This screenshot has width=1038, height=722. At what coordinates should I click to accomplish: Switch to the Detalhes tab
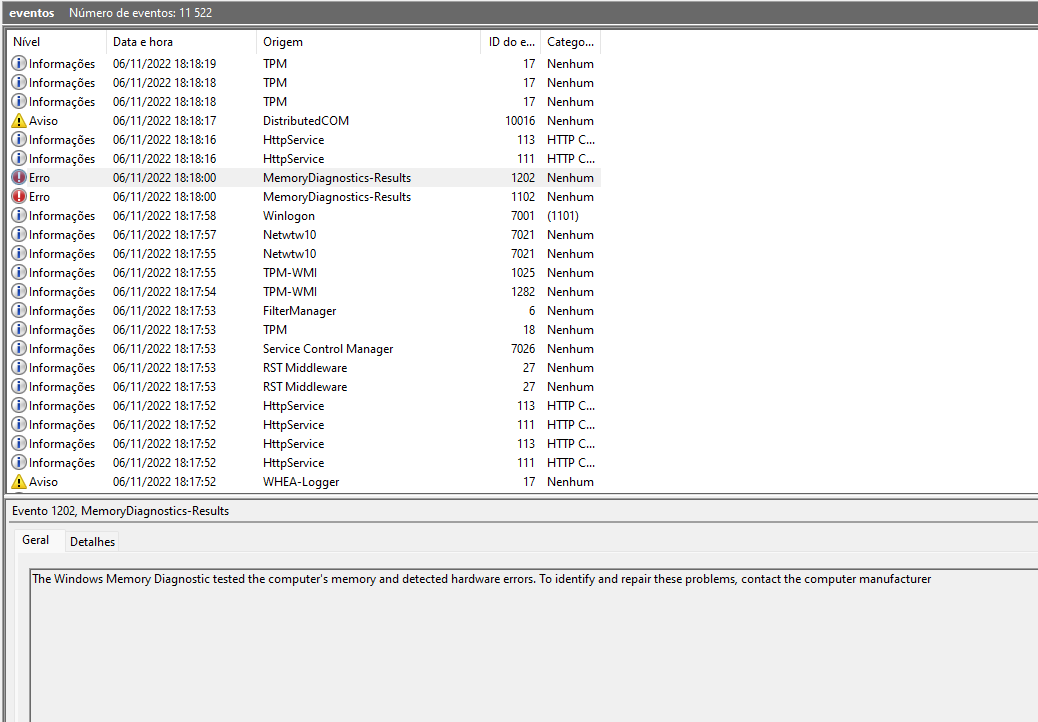point(92,541)
